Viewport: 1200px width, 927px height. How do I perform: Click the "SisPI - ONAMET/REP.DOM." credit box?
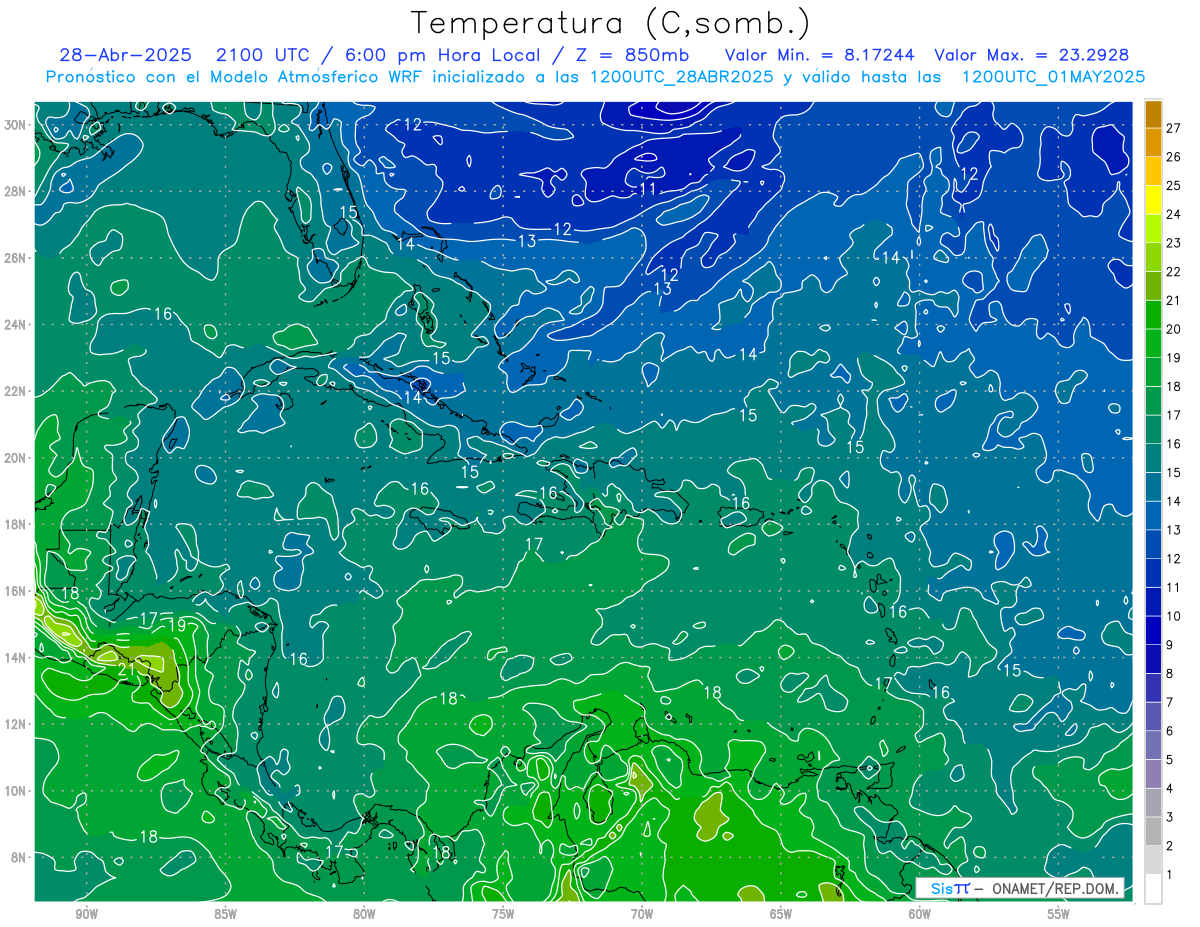click(1020, 888)
